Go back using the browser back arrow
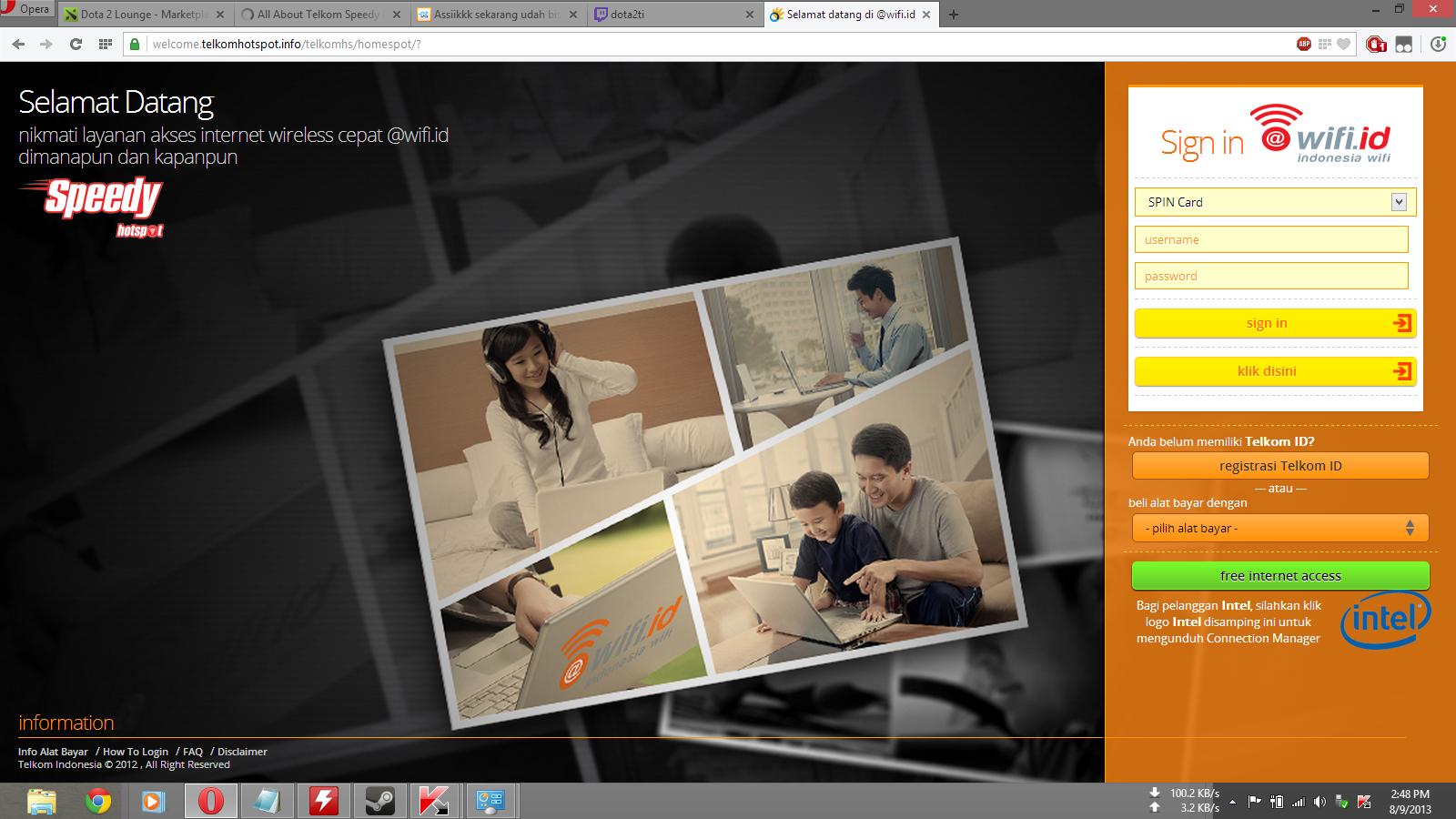This screenshot has height=819, width=1456. (18, 44)
